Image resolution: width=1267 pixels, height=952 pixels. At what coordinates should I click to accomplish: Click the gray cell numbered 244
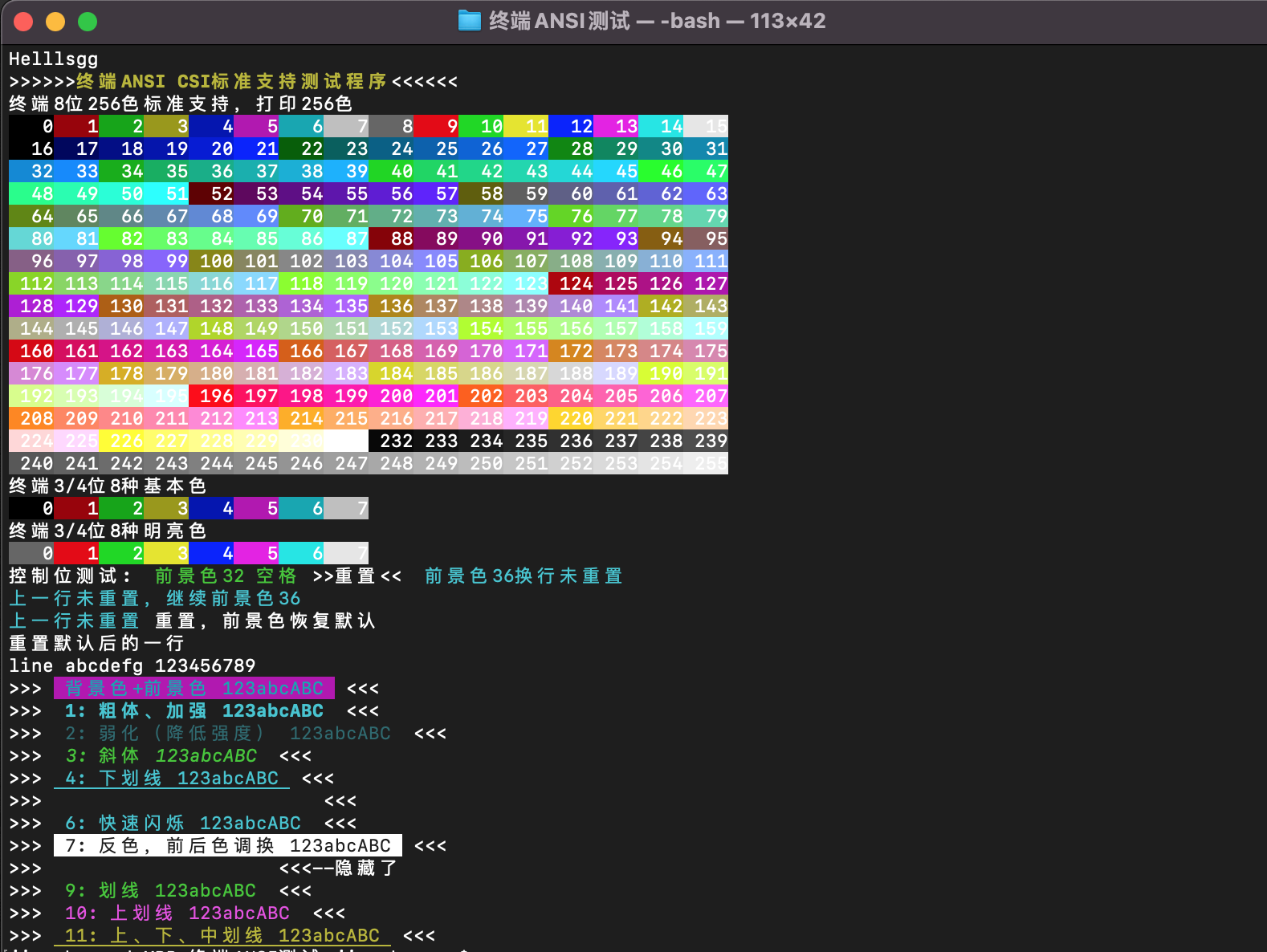click(x=211, y=463)
